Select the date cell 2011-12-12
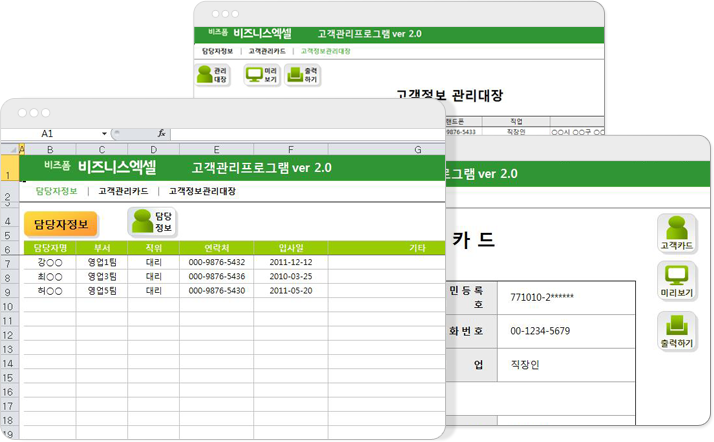 pos(291,263)
